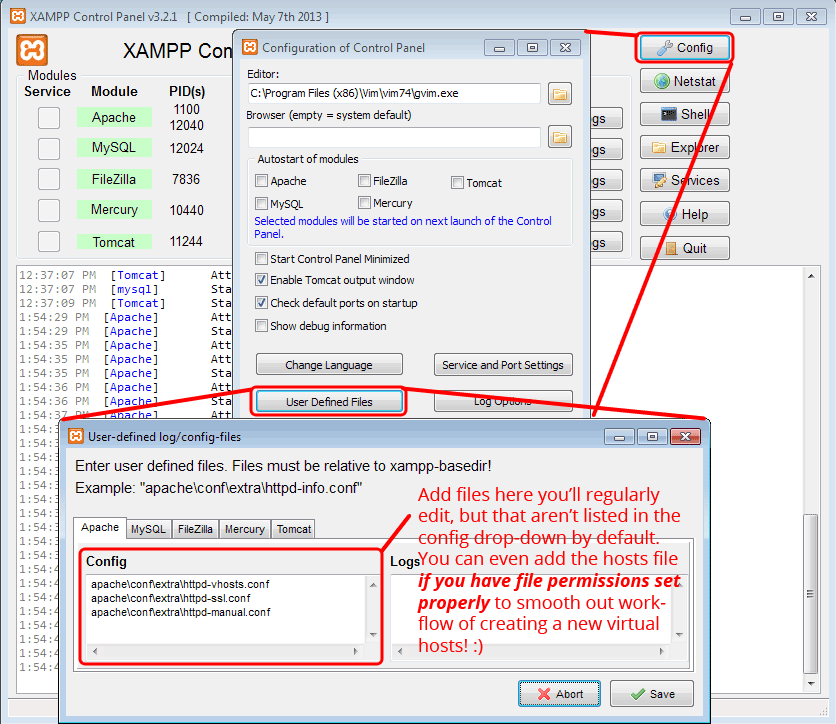This screenshot has width=836, height=724.
Task: Switch to the Mercury tab
Action: click(245, 529)
